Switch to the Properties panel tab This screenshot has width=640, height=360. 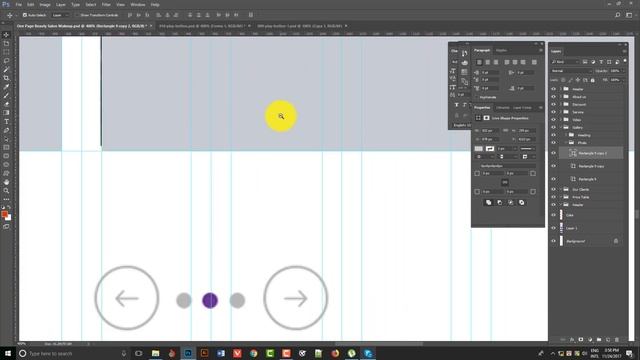(482, 108)
